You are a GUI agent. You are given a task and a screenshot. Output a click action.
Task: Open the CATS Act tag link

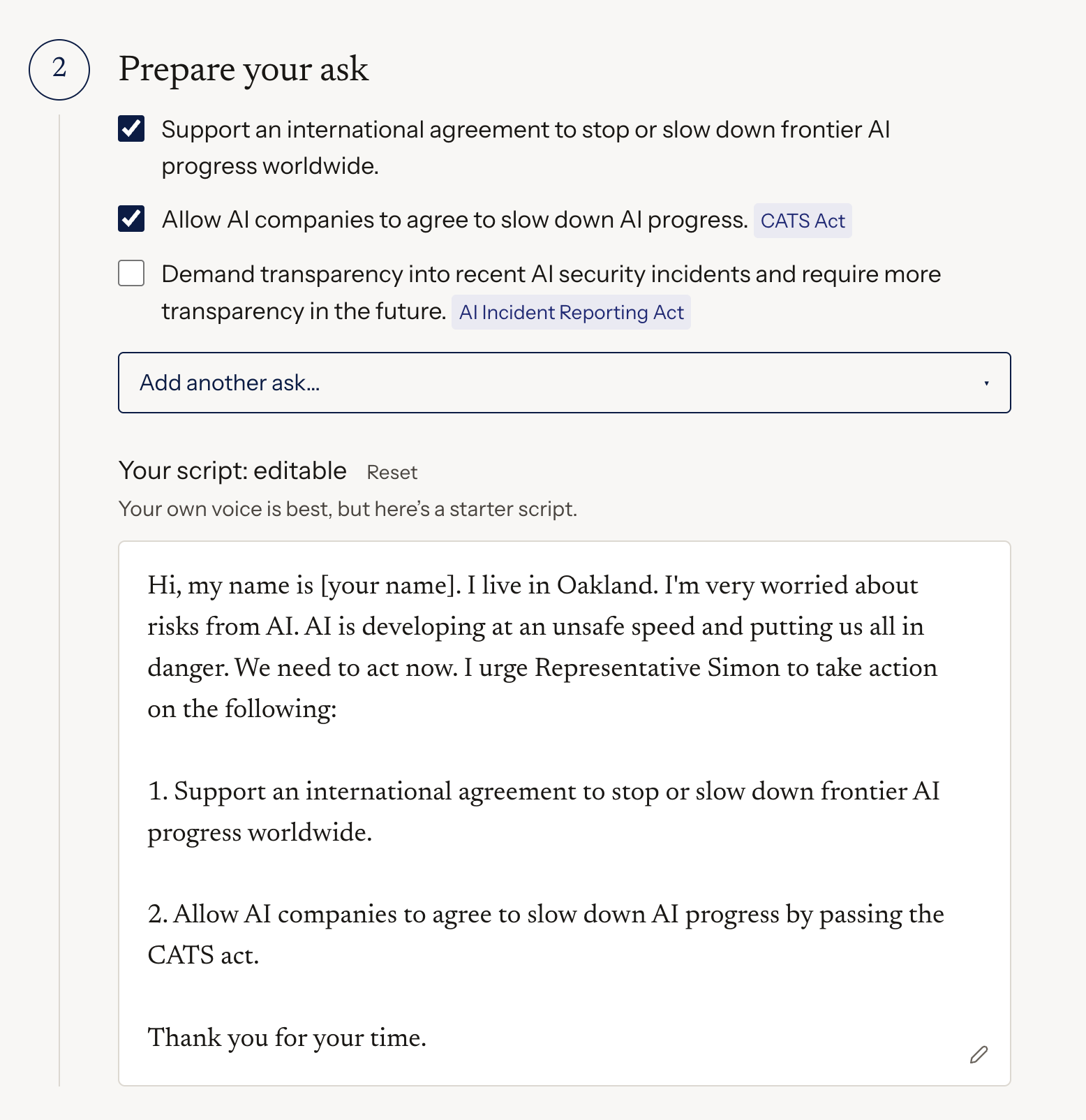pyautogui.click(x=803, y=221)
